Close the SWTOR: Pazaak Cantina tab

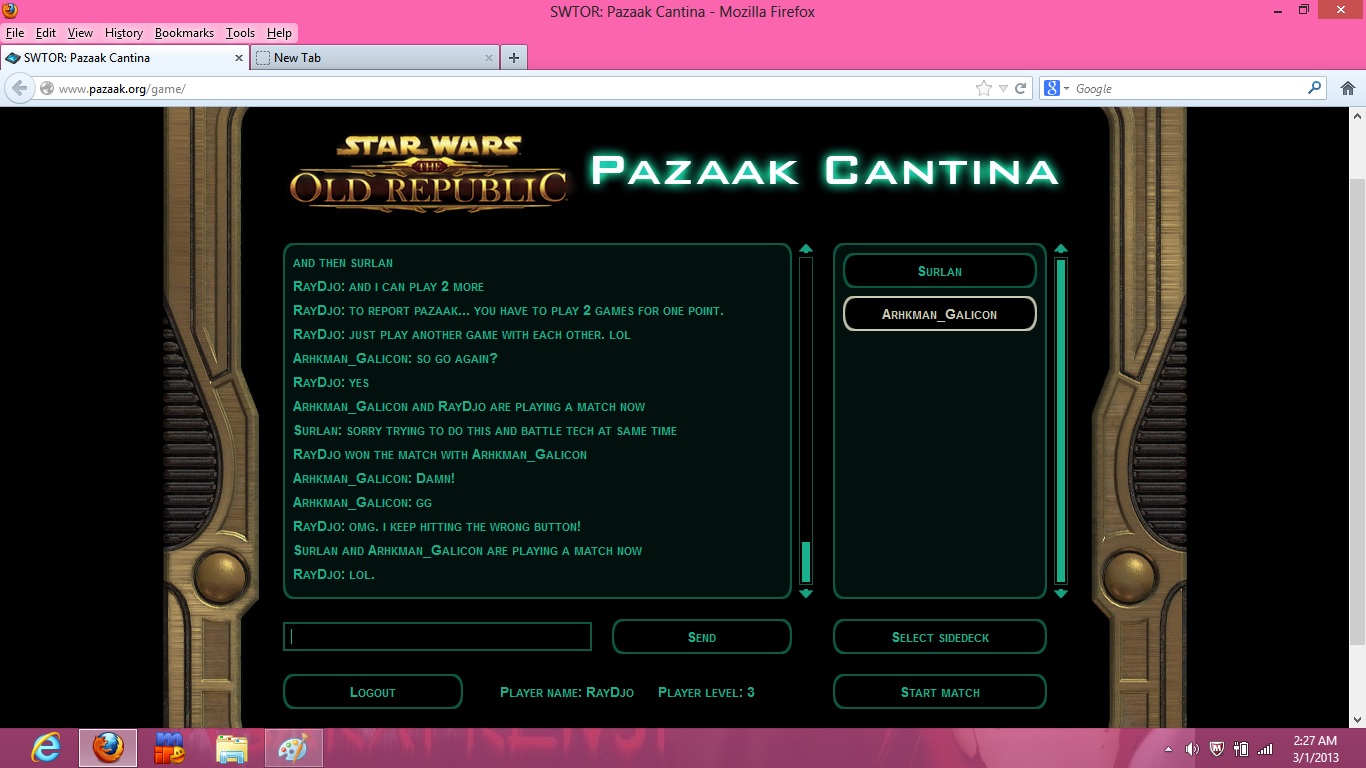click(x=239, y=58)
